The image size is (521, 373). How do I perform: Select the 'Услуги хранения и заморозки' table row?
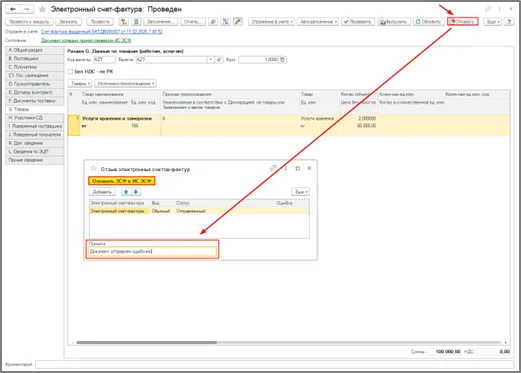pyautogui.click(x=289, y=125)
